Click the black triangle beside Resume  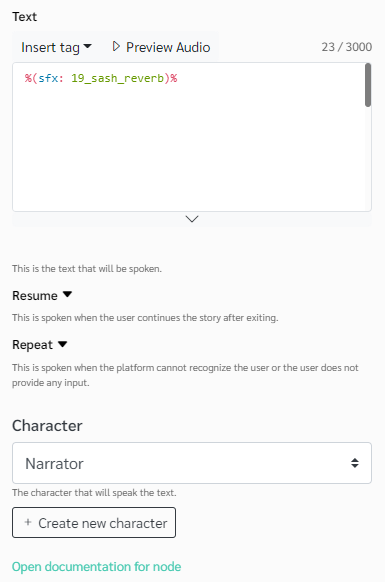(x=67, y=294)
